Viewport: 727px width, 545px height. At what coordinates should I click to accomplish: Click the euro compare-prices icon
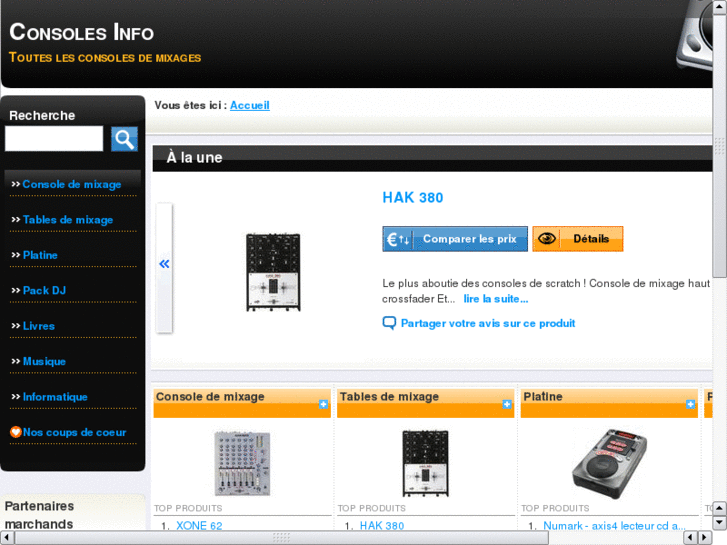point(398,239)
